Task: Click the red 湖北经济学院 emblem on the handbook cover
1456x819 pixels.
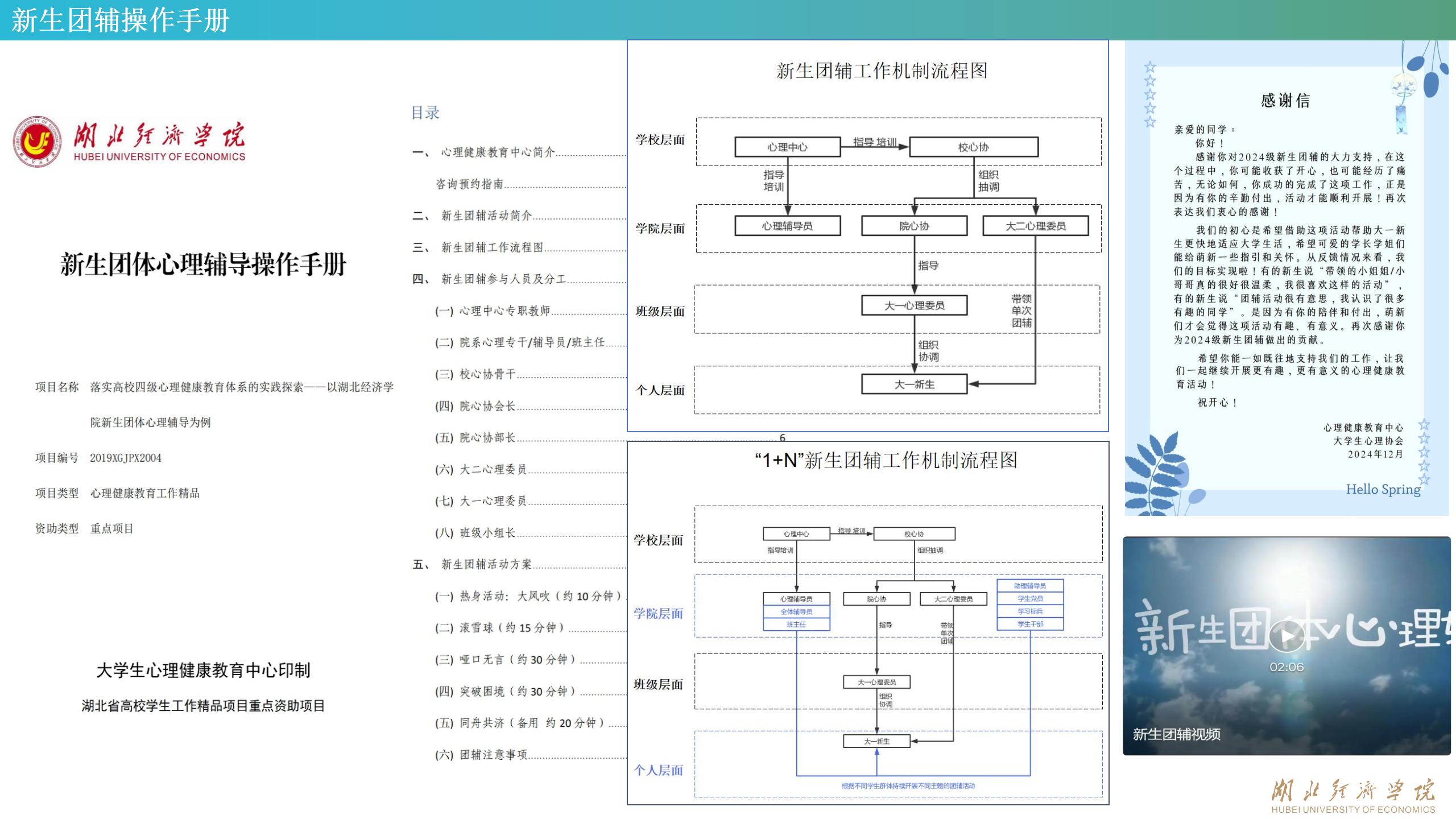Action: pyautogui.click(x=37, y=142)
